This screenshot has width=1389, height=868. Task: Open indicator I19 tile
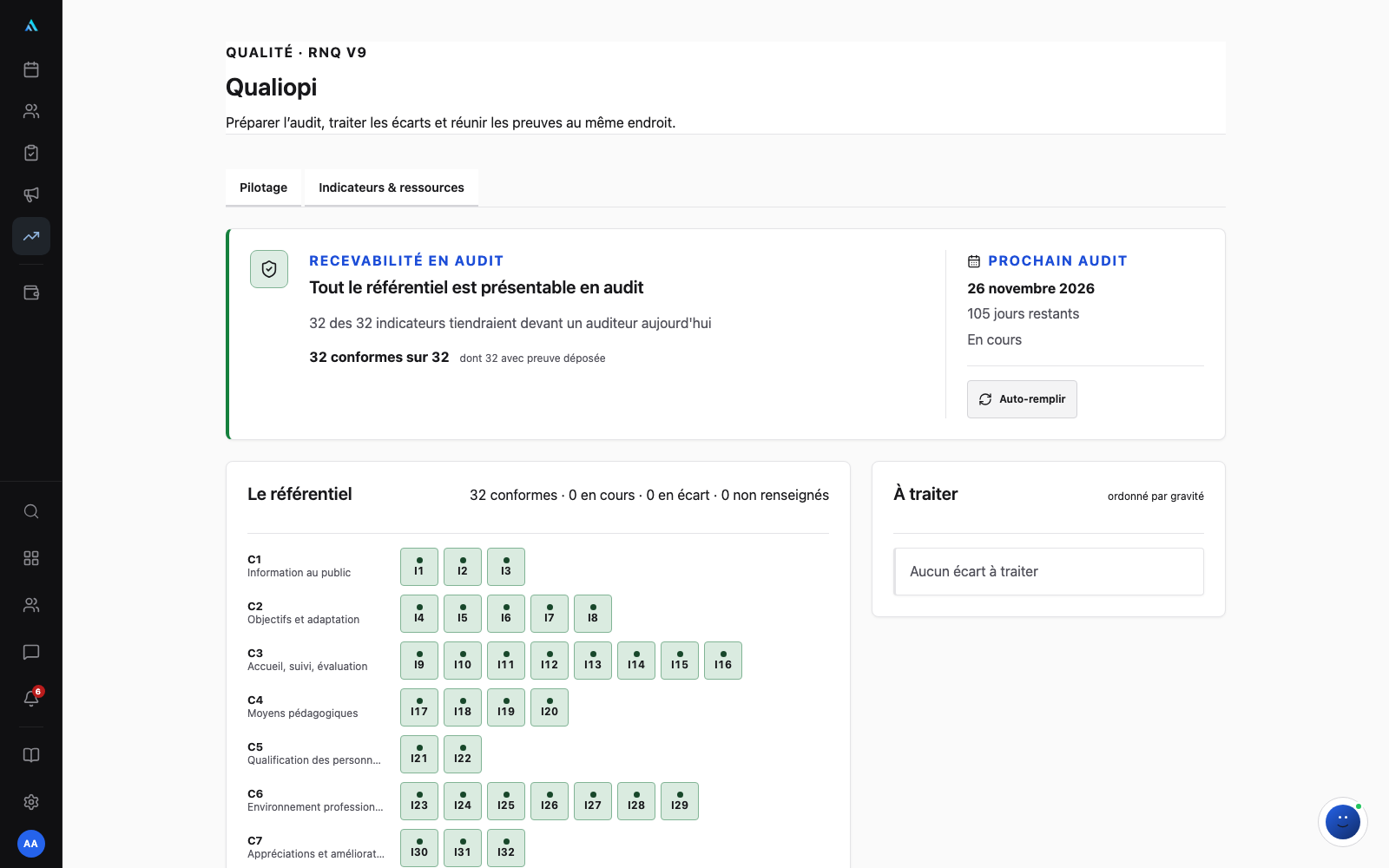tap(506, 707)
